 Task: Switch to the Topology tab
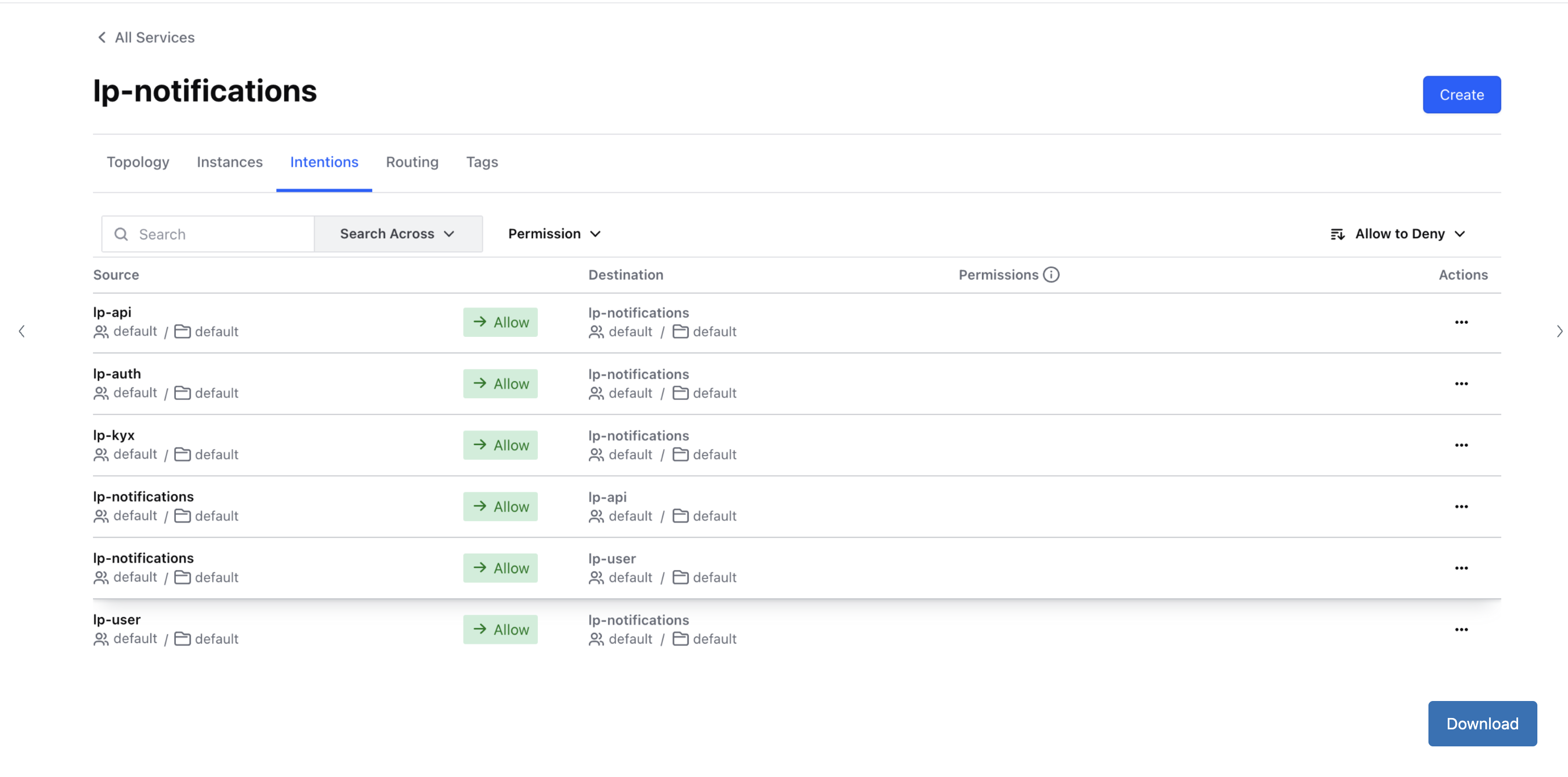(137, 162)
